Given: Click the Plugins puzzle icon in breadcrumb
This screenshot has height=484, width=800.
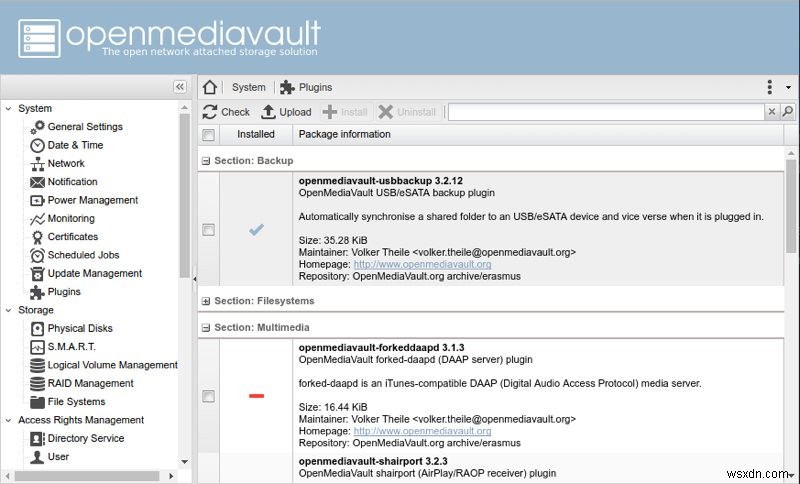Looking at the screenshot, I should pyautogui.click(x=287, y=87).
